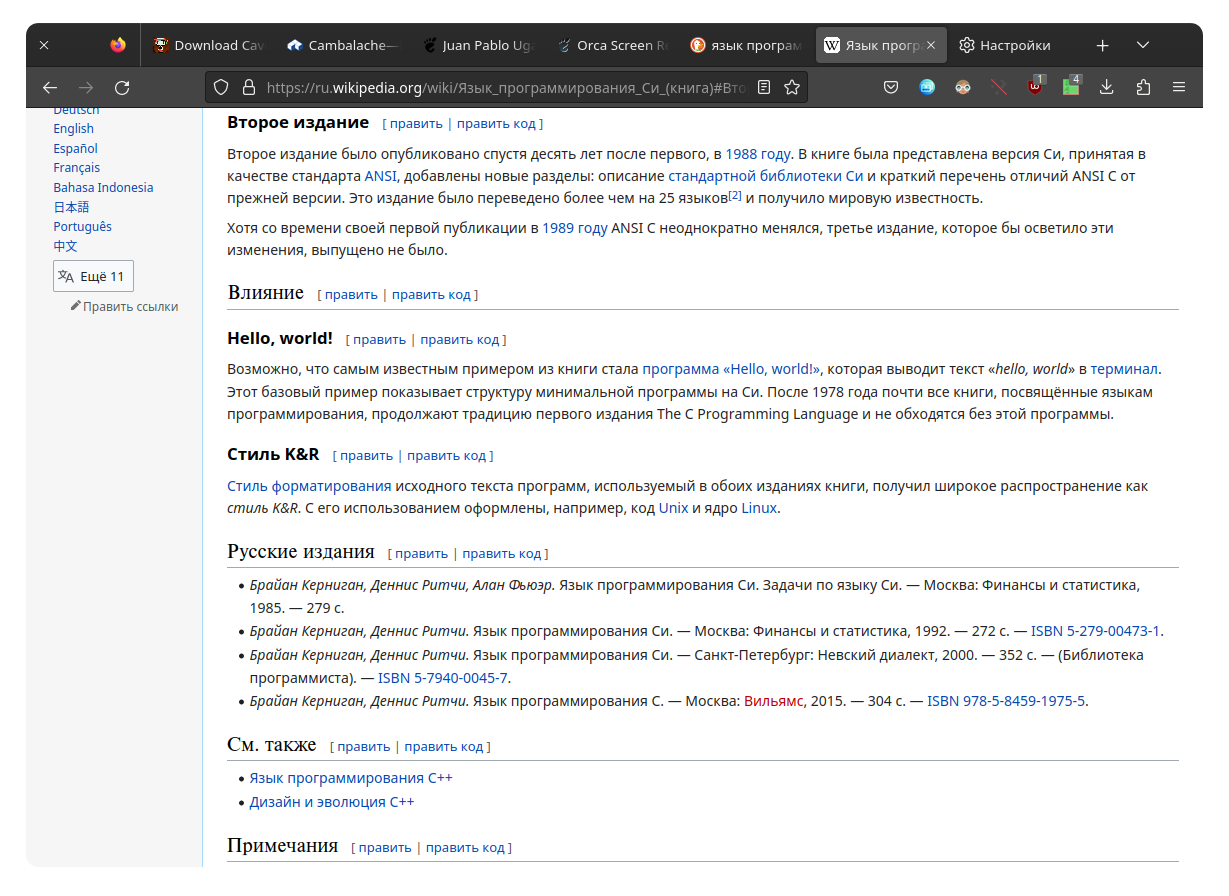Open the 1989 году link
This screenshot has width=1229, height=896.
click(x=575, y=228)
